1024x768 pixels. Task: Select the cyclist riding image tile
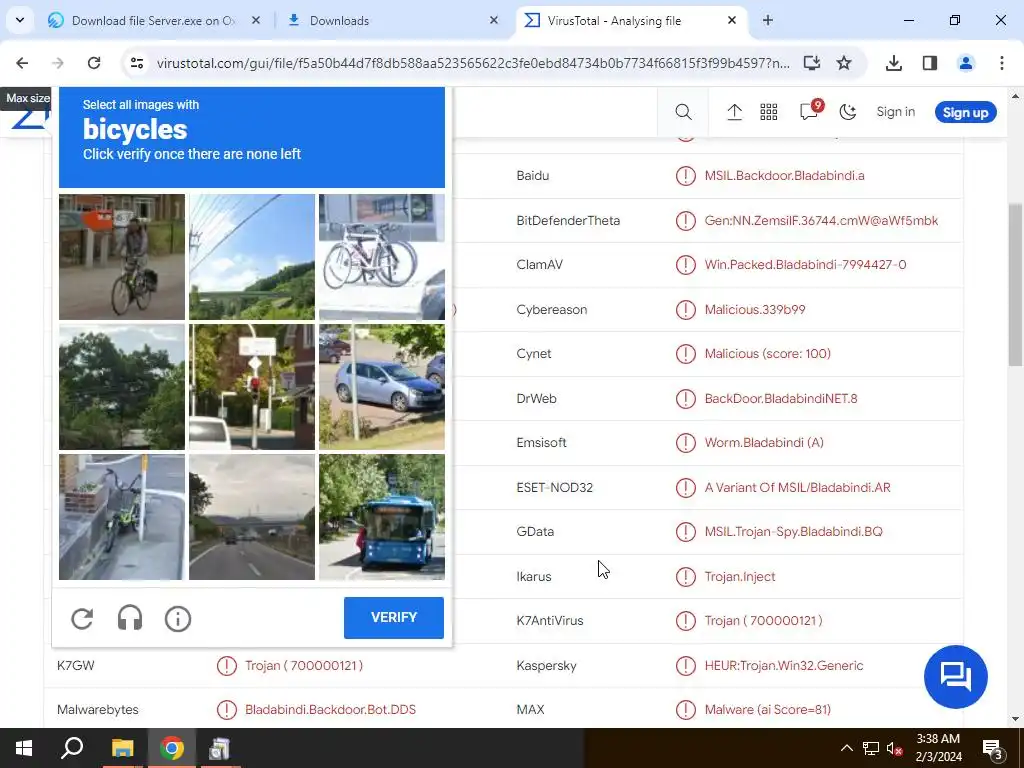tap(122, 257)
